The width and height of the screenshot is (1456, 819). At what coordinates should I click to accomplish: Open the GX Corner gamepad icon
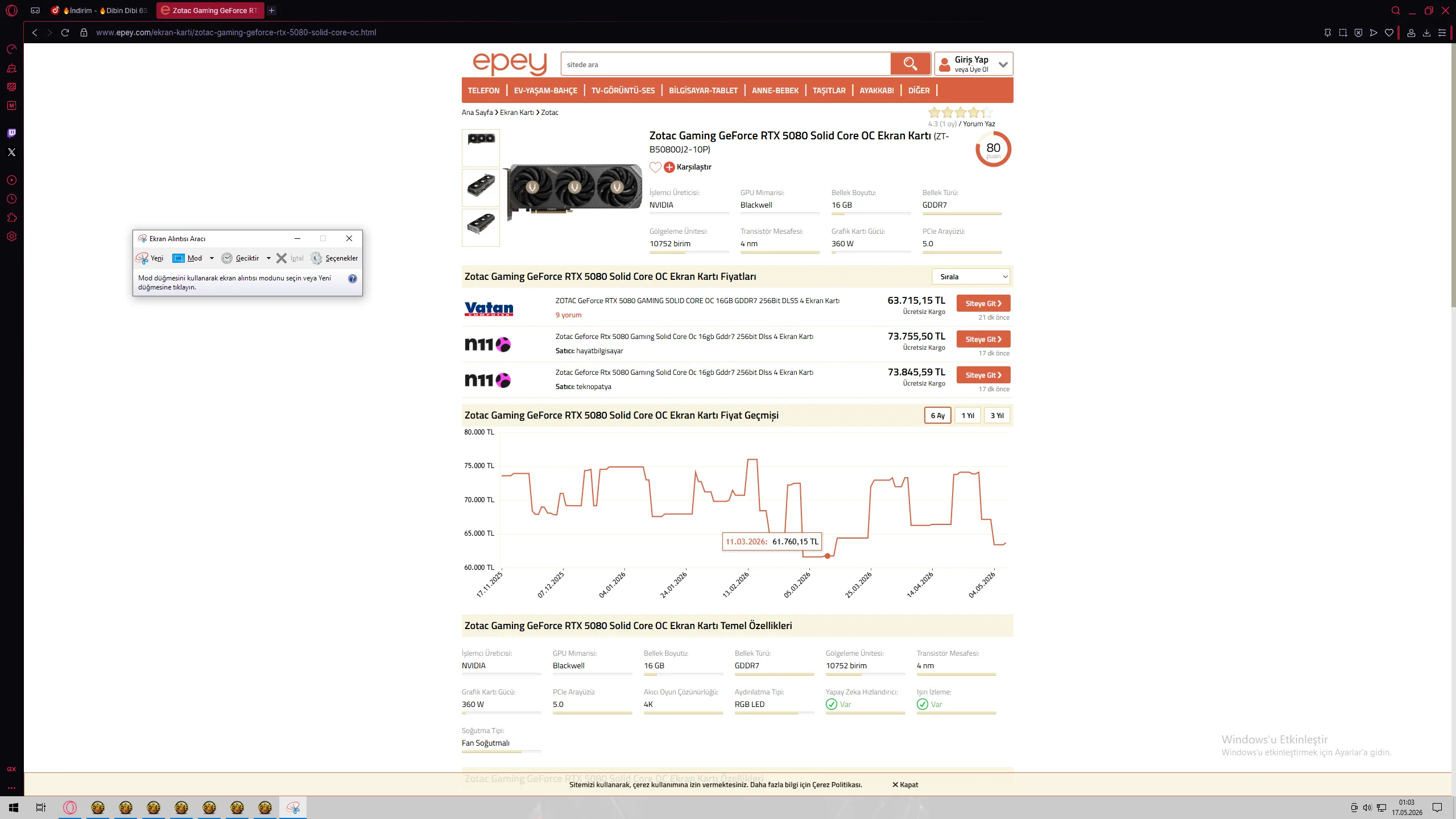tap(35, 10)
